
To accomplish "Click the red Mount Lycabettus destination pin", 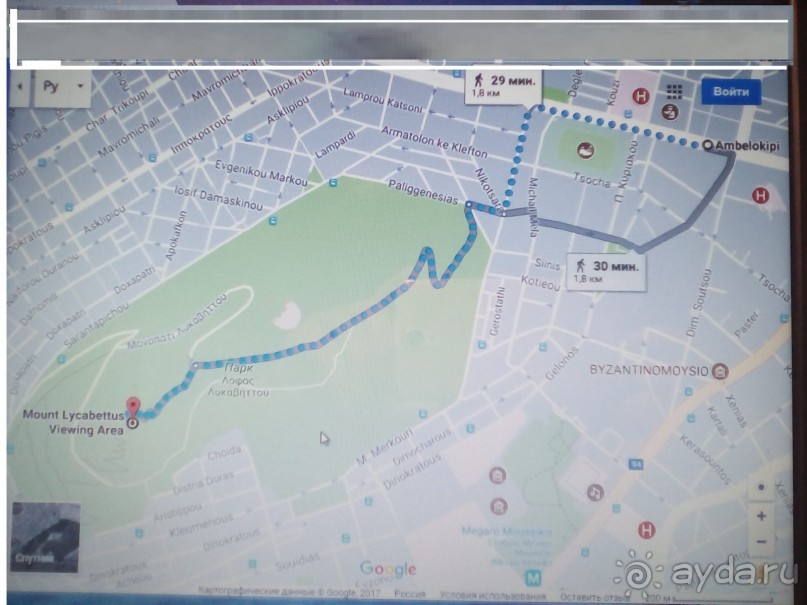I will click(133, 407).
